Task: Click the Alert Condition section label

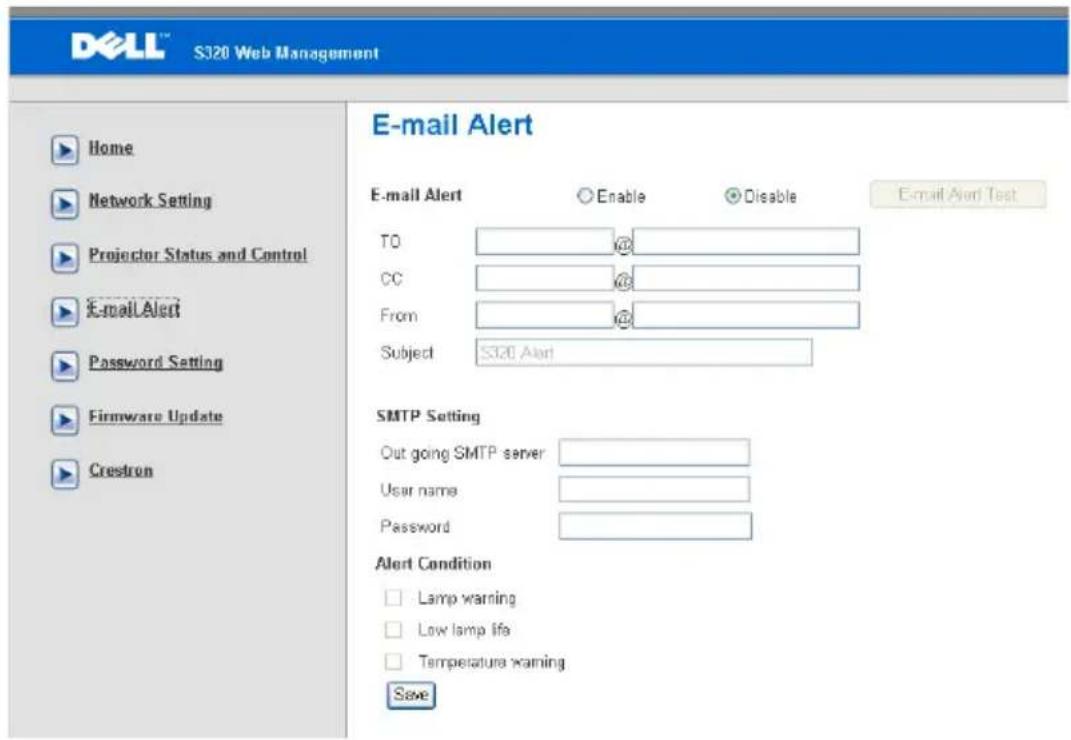Action: coord(434,564)
